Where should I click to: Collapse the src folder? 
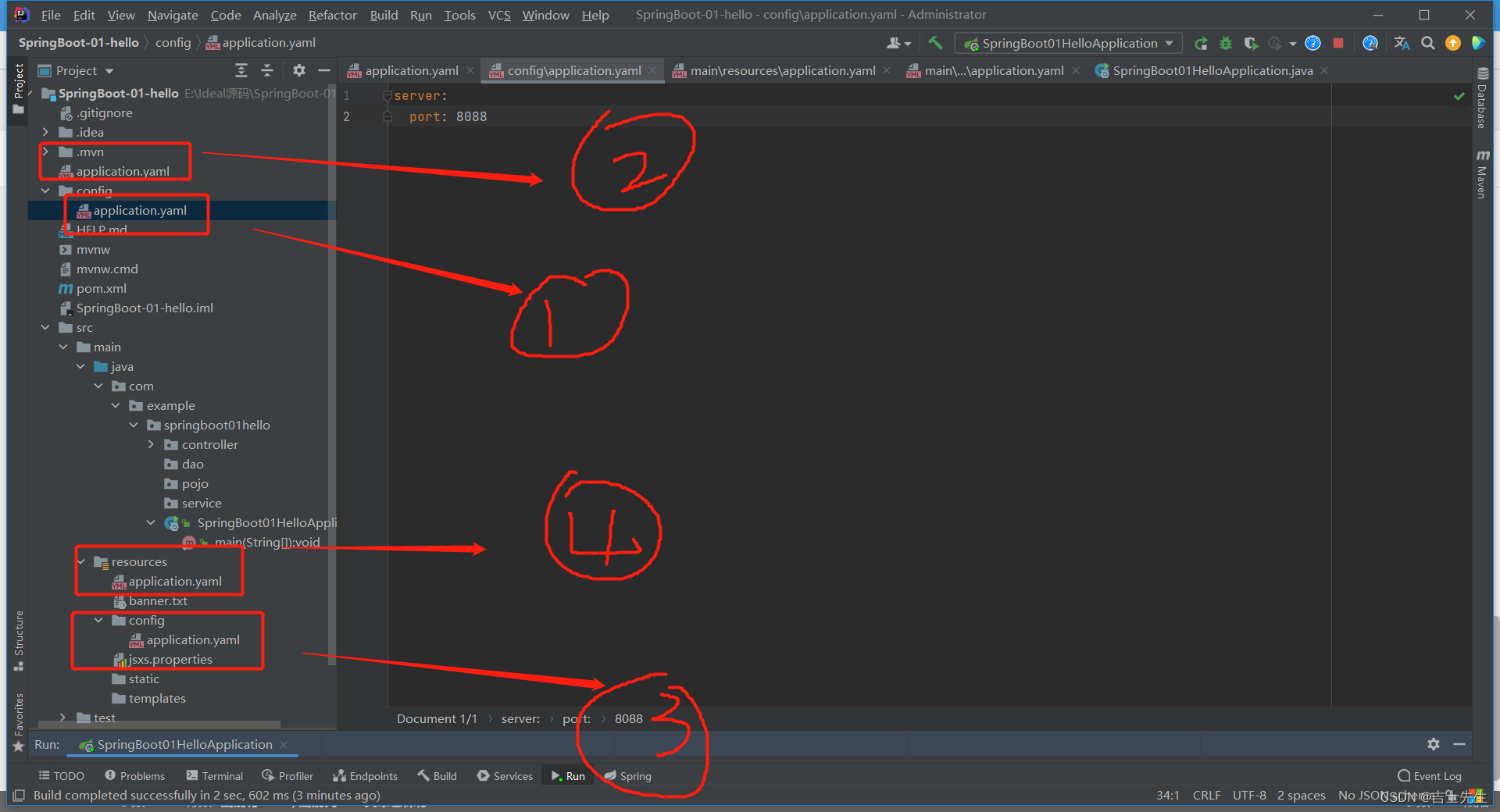pos(45,327)
